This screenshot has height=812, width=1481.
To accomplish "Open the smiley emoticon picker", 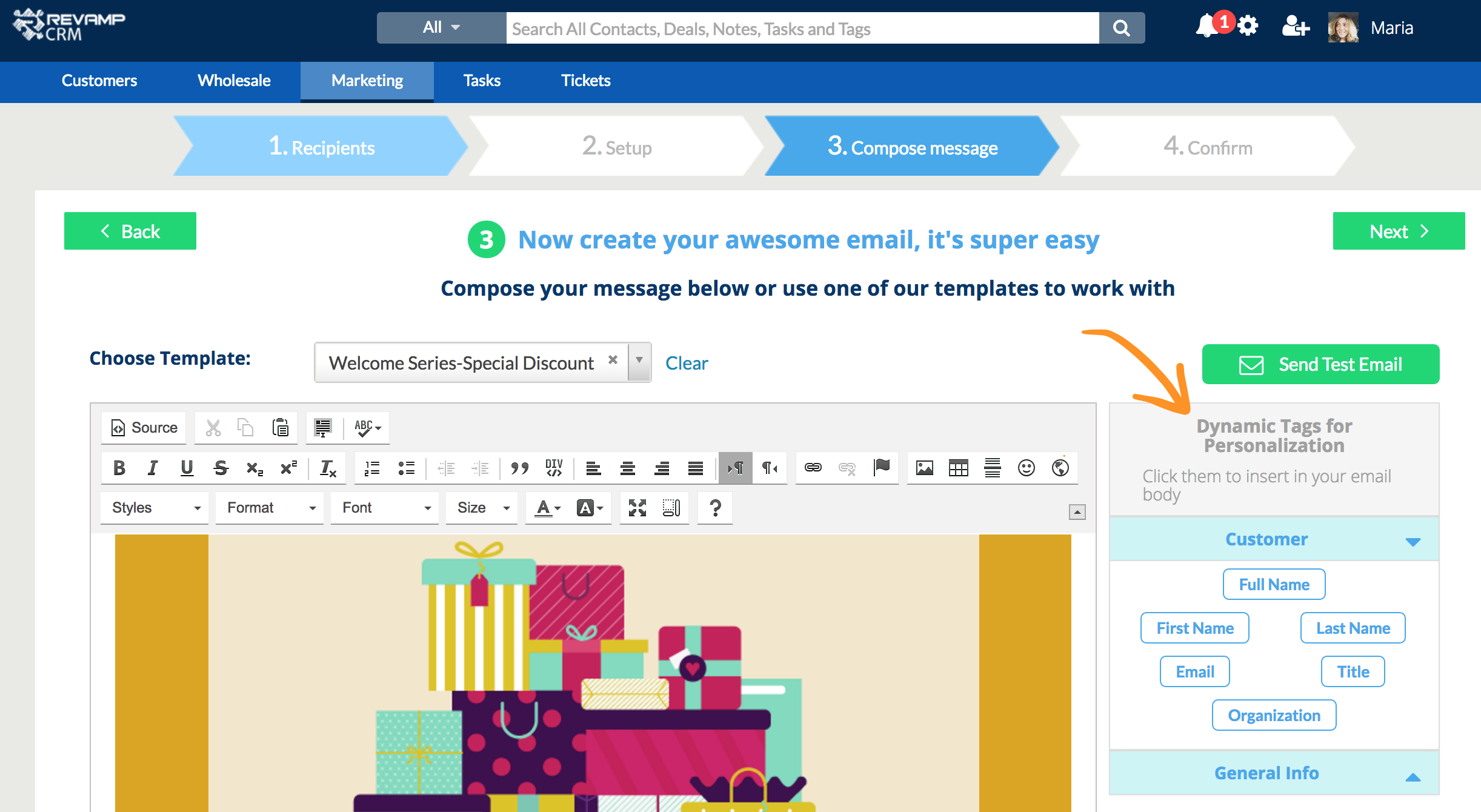I will coord(1026,468).
